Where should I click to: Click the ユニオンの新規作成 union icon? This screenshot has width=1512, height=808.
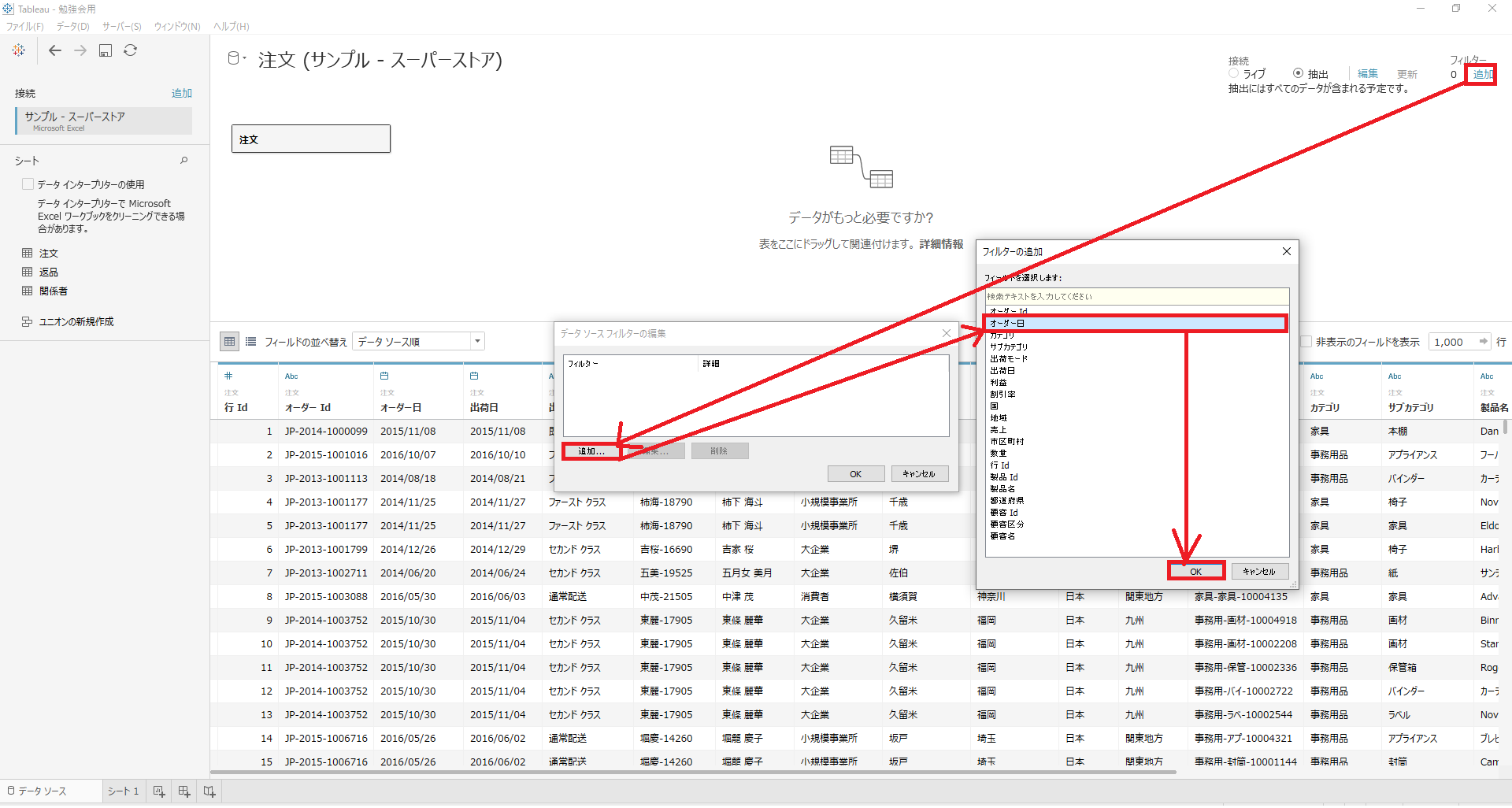28,322
